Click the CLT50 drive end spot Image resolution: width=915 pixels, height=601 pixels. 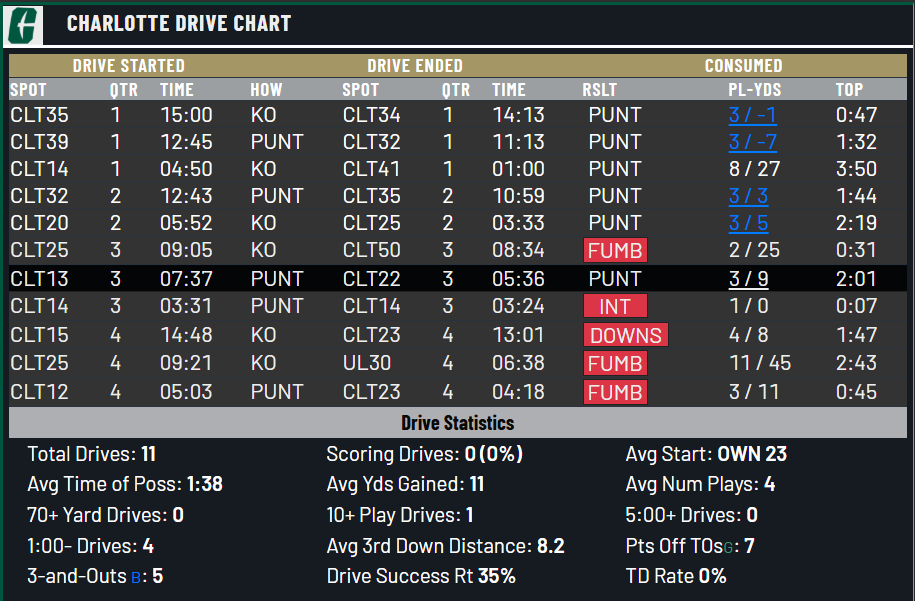pos(372,250)
